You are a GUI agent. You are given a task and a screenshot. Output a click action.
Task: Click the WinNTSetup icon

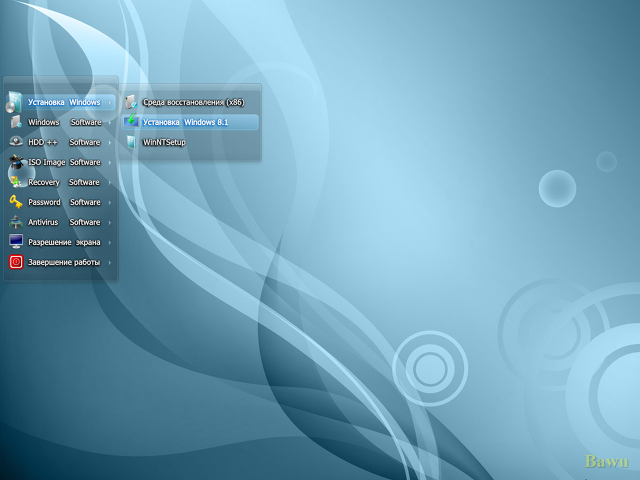131,142
